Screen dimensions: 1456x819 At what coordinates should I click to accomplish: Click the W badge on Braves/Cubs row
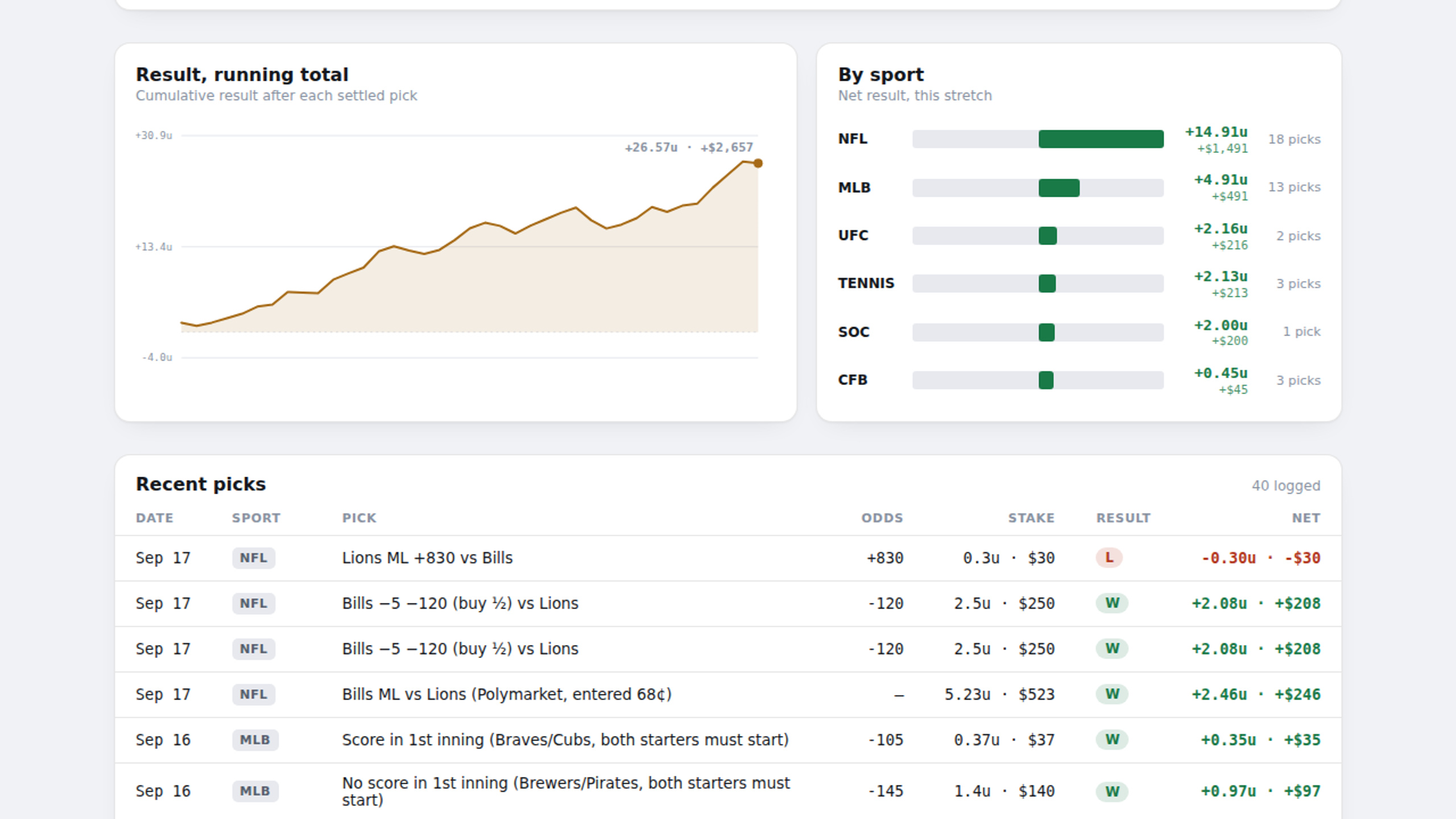click(1112, 740)
